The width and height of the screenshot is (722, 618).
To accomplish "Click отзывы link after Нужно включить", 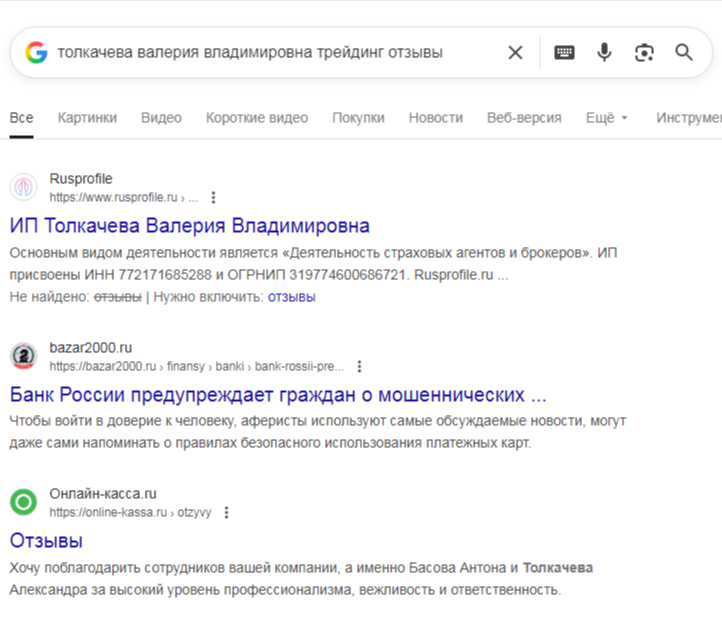I will [291, 297].
